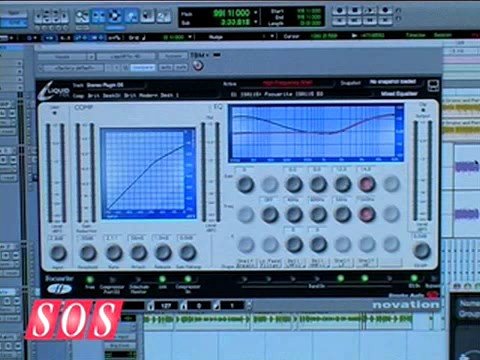Click the previous preset minus button
Image resolution: width=480 pixels, height=360 pixels.
[108, 68]
